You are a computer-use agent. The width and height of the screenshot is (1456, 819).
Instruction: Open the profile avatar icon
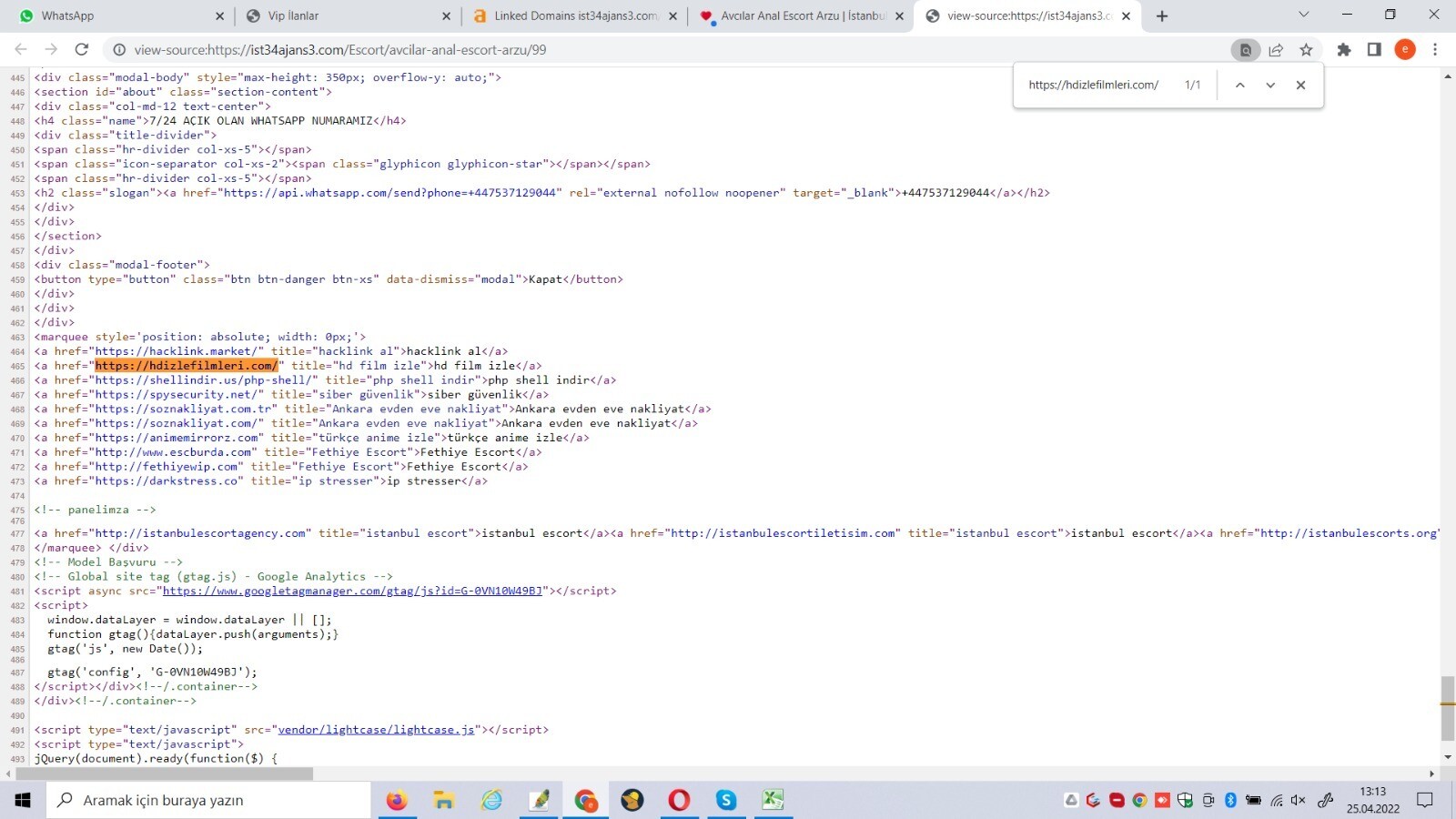[x=1405, y=50]
